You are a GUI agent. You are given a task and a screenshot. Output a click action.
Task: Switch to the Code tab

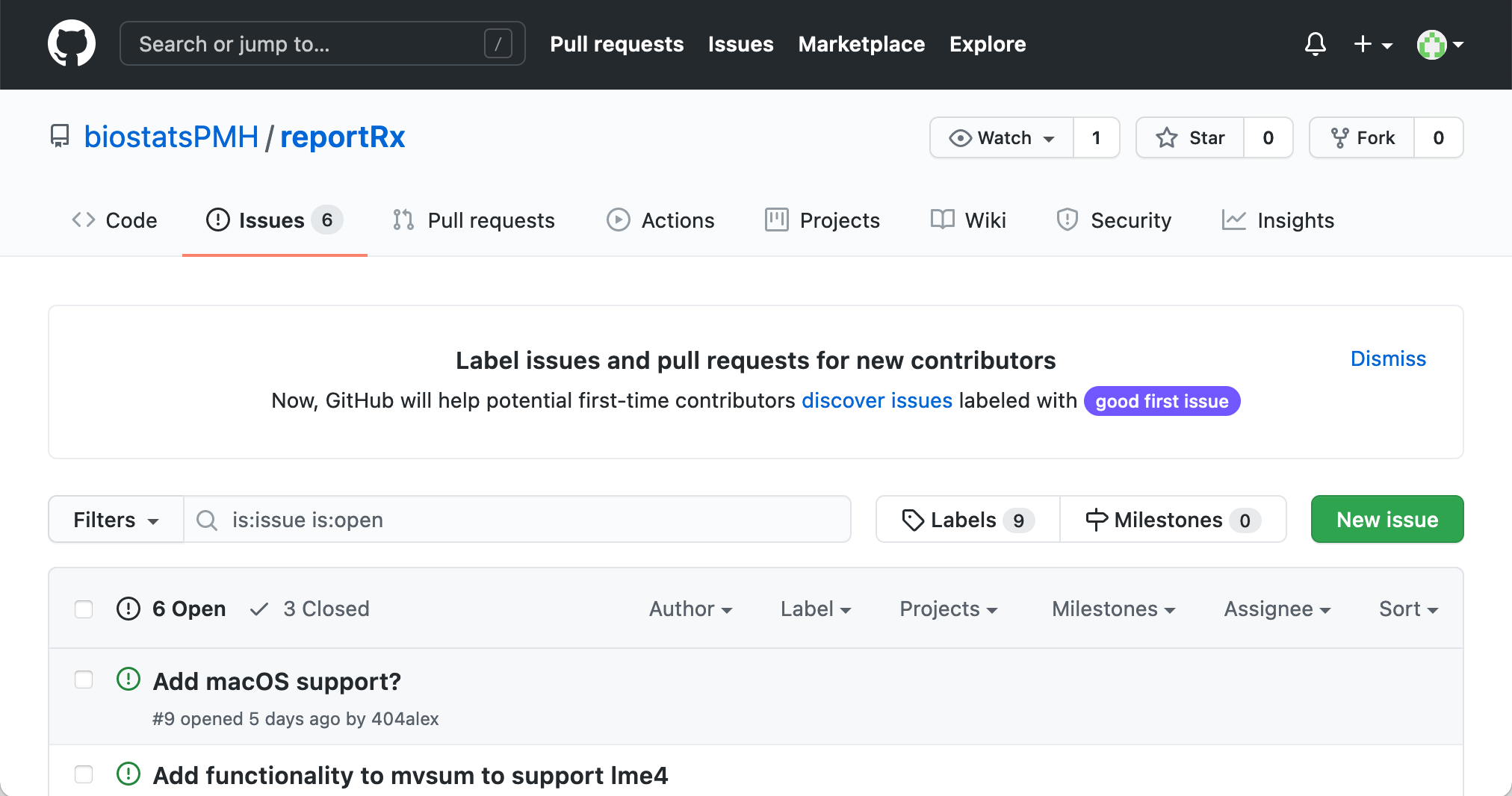coord(114,220)
